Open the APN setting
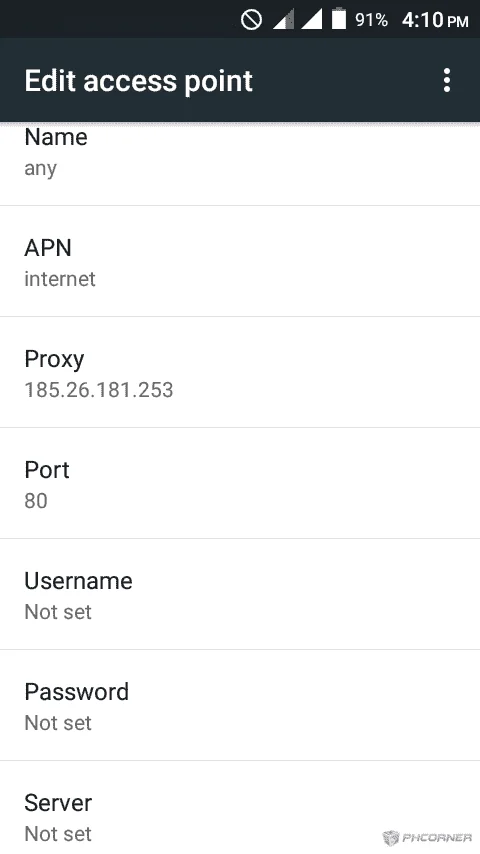 (240, 261)
